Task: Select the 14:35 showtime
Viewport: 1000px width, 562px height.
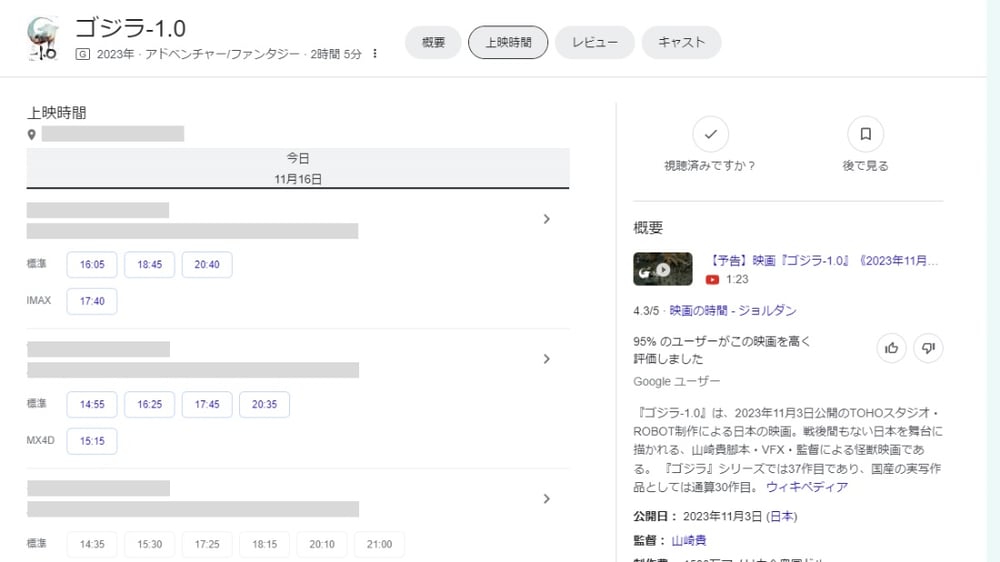Action: (92, 544)
